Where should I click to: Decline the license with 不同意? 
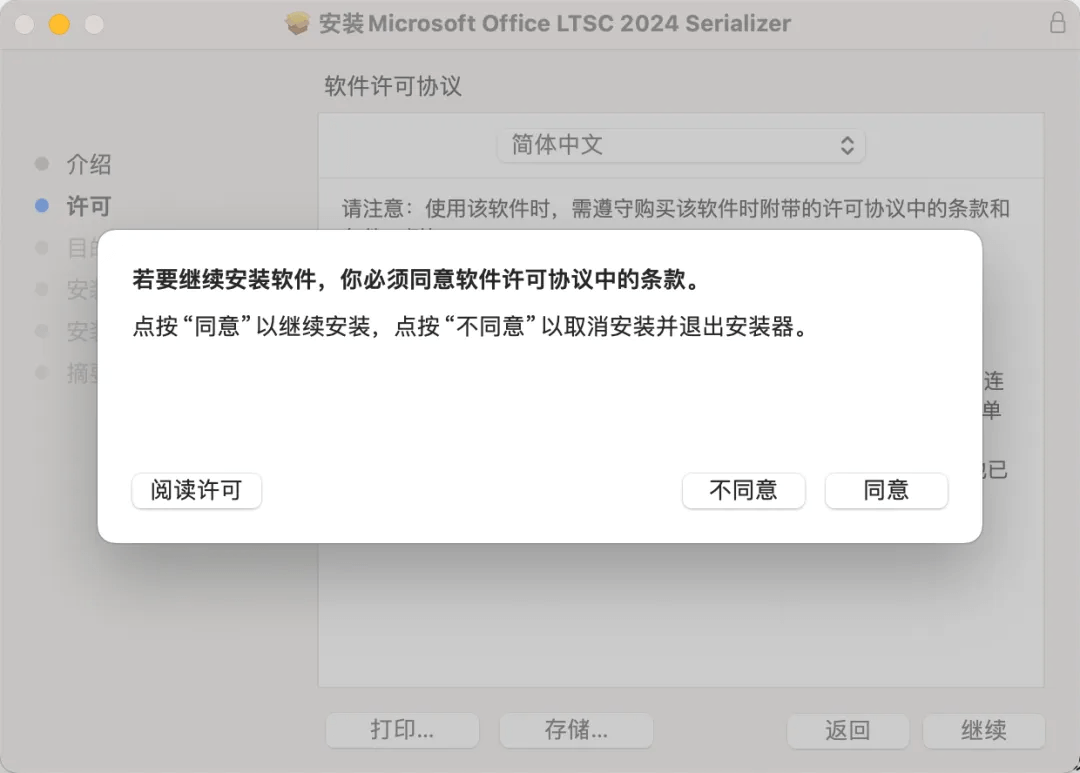(744, 491)
